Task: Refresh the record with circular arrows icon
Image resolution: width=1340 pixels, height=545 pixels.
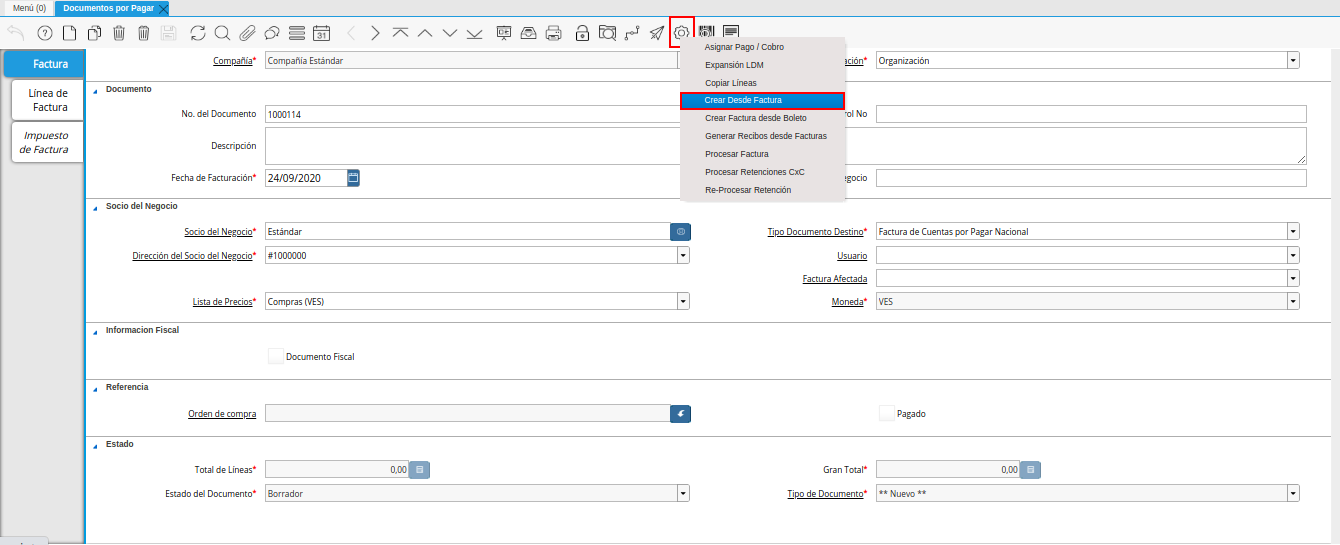Action: coord(198,33)
